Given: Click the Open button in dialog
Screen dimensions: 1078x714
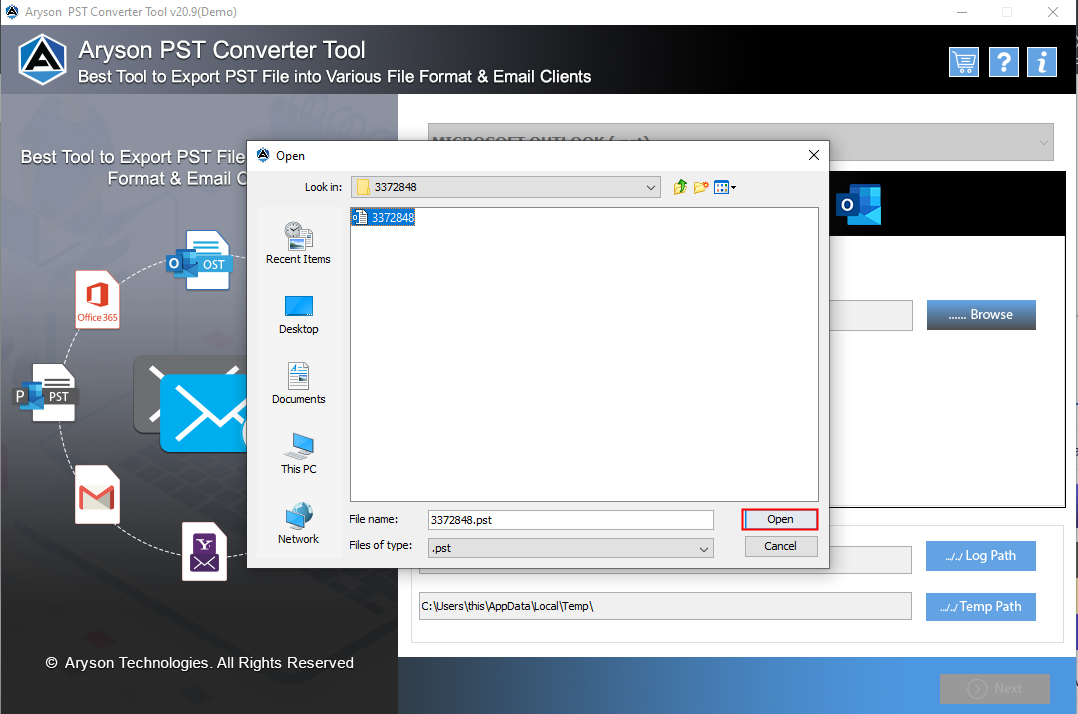Looking at the screenshot, I should click(780, 520).
